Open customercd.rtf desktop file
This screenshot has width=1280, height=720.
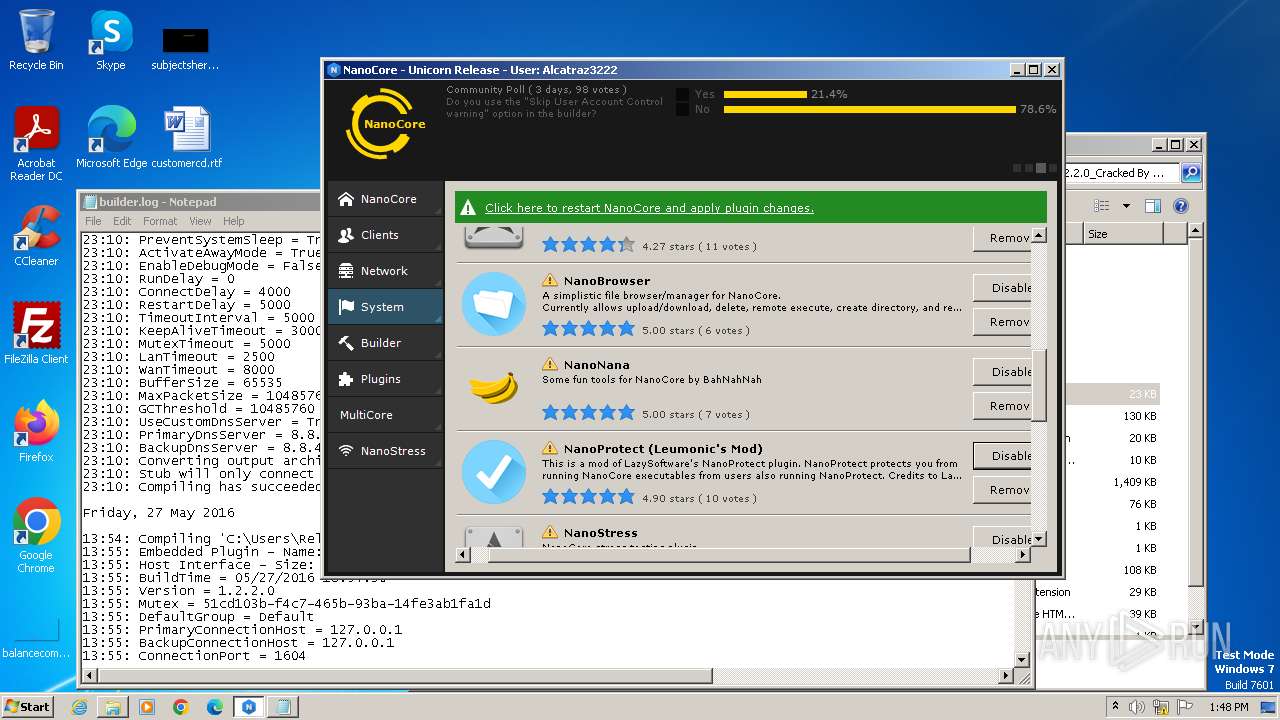187,138
